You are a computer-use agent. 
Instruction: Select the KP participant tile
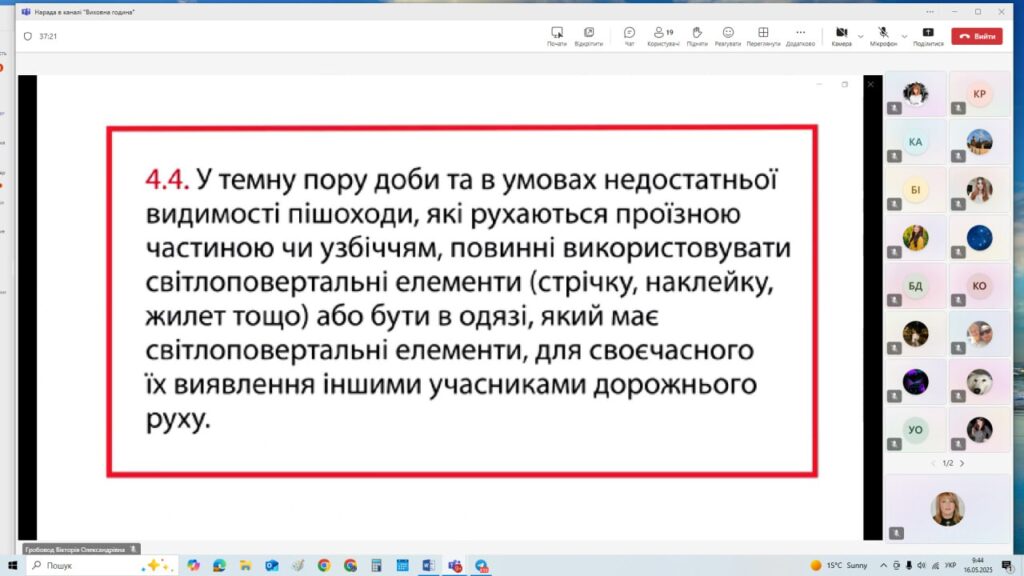tap(979, 95)
